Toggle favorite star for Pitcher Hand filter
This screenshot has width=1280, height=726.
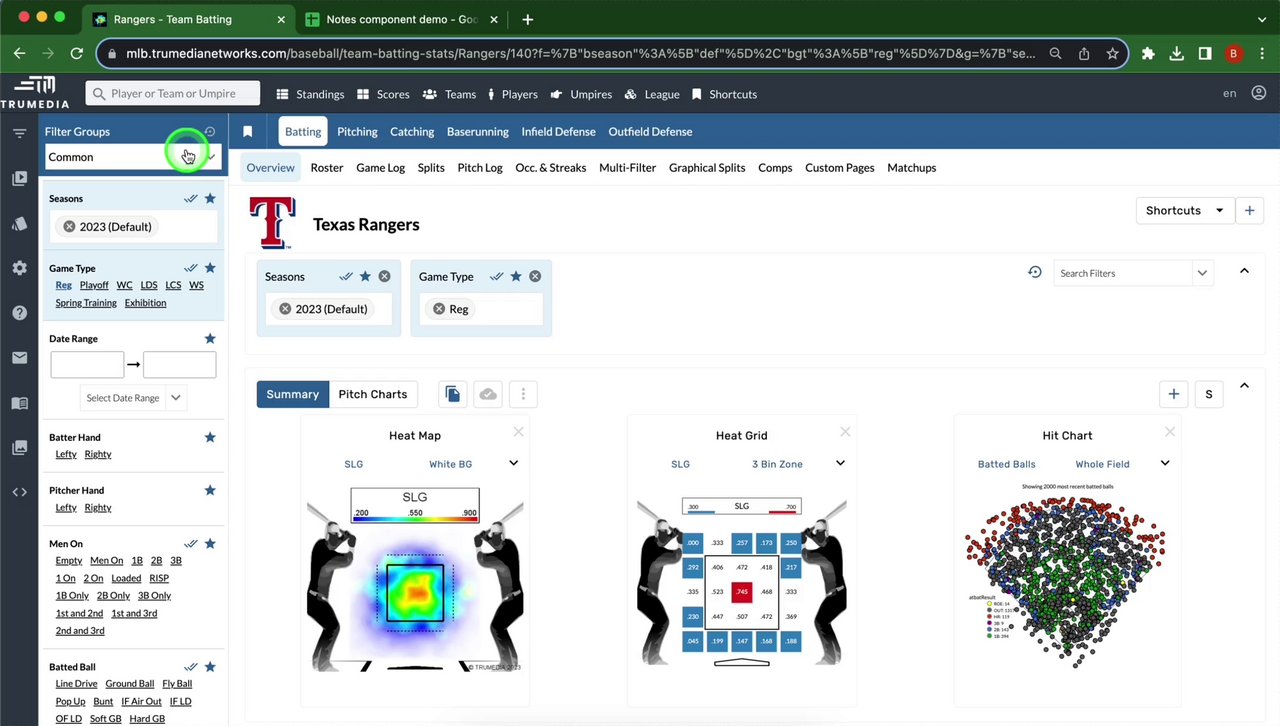pyautogui.click(x=210, y=490)
